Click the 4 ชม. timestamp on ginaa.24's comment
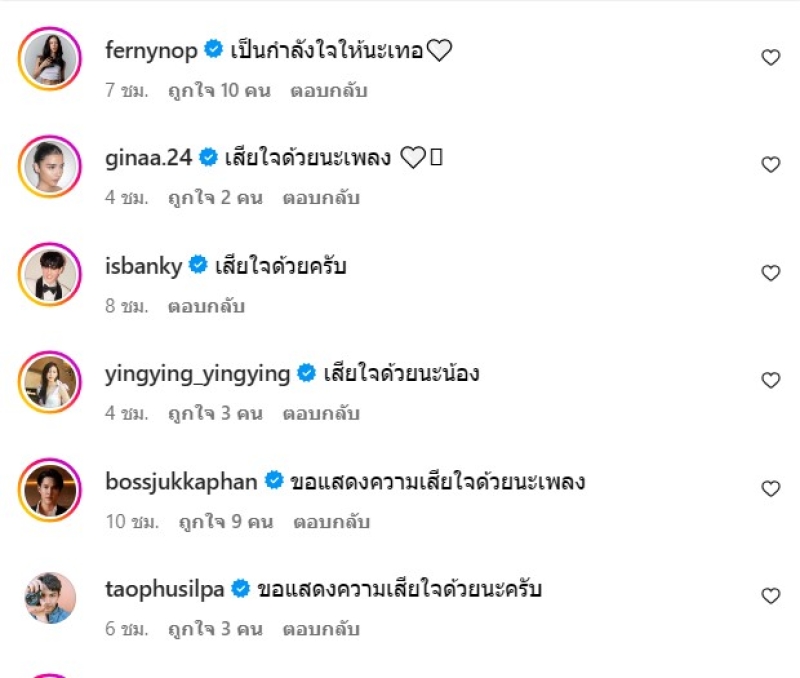The width and height of the screenshot is (800, 678). (x=126, y=198)
